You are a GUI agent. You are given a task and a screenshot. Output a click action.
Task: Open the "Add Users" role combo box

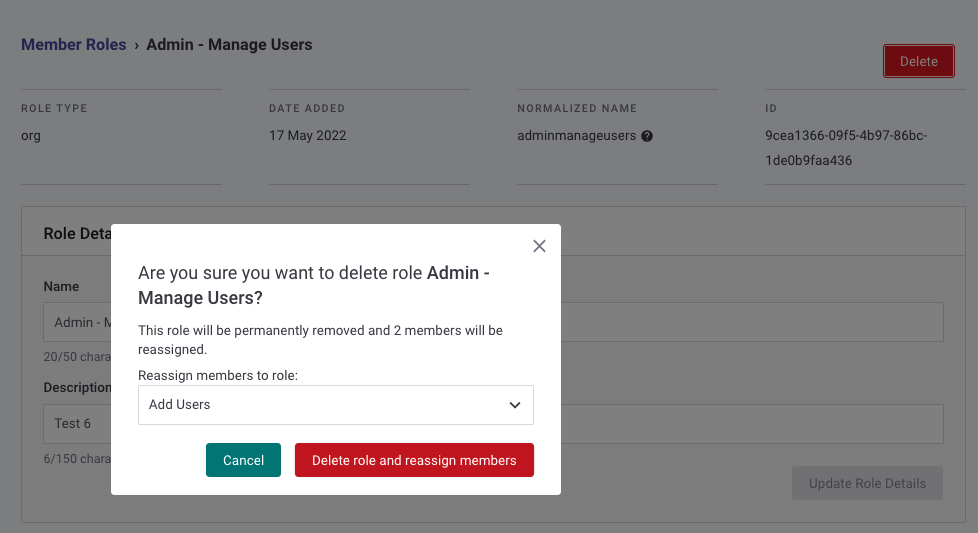[x=335, y=405]
